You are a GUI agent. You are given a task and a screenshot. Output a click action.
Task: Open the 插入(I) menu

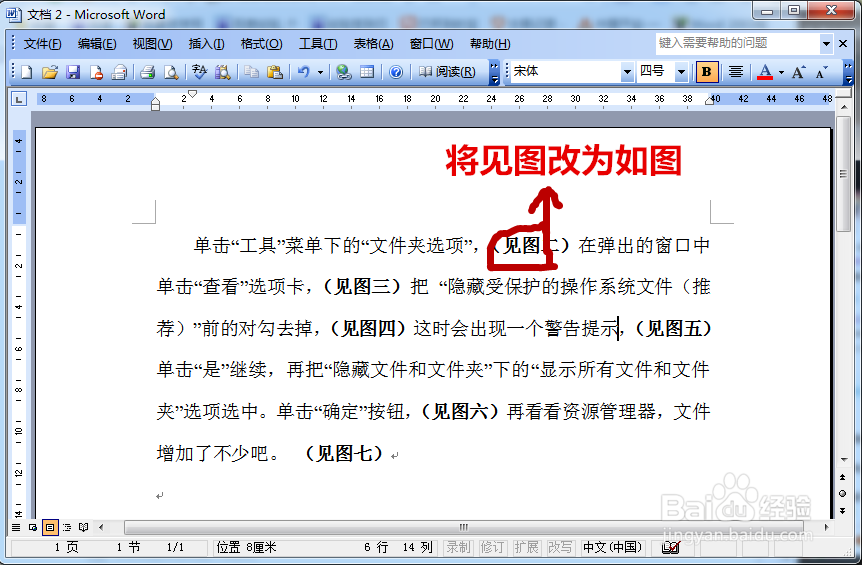coord(206,44)
